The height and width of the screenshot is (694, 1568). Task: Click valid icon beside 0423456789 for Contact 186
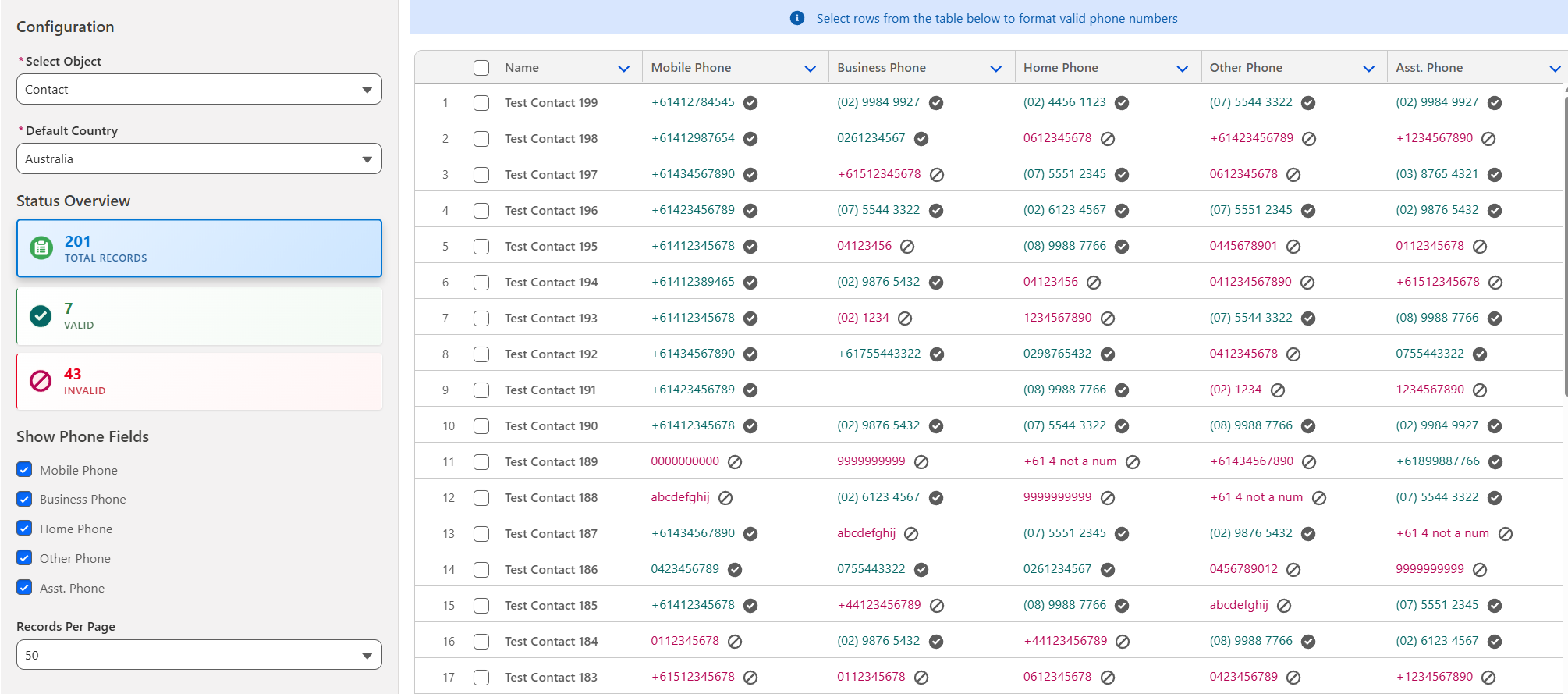pos(735,570)
